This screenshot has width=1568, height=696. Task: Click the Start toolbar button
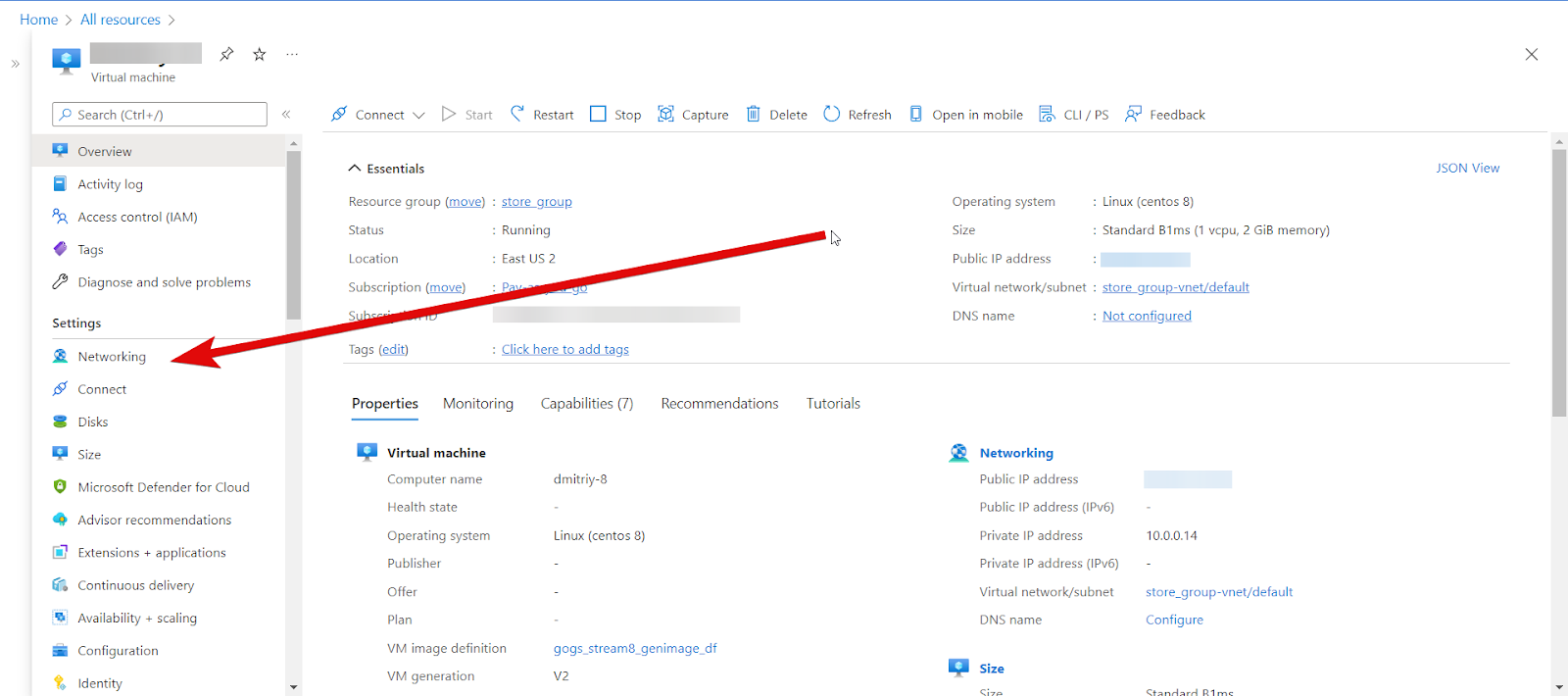[467, 115]
